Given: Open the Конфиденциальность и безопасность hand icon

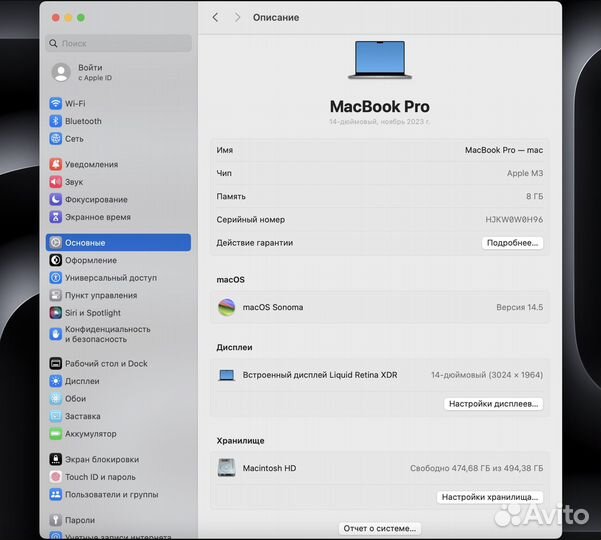Looking at the screenshot, I should [x=56, y=334].
